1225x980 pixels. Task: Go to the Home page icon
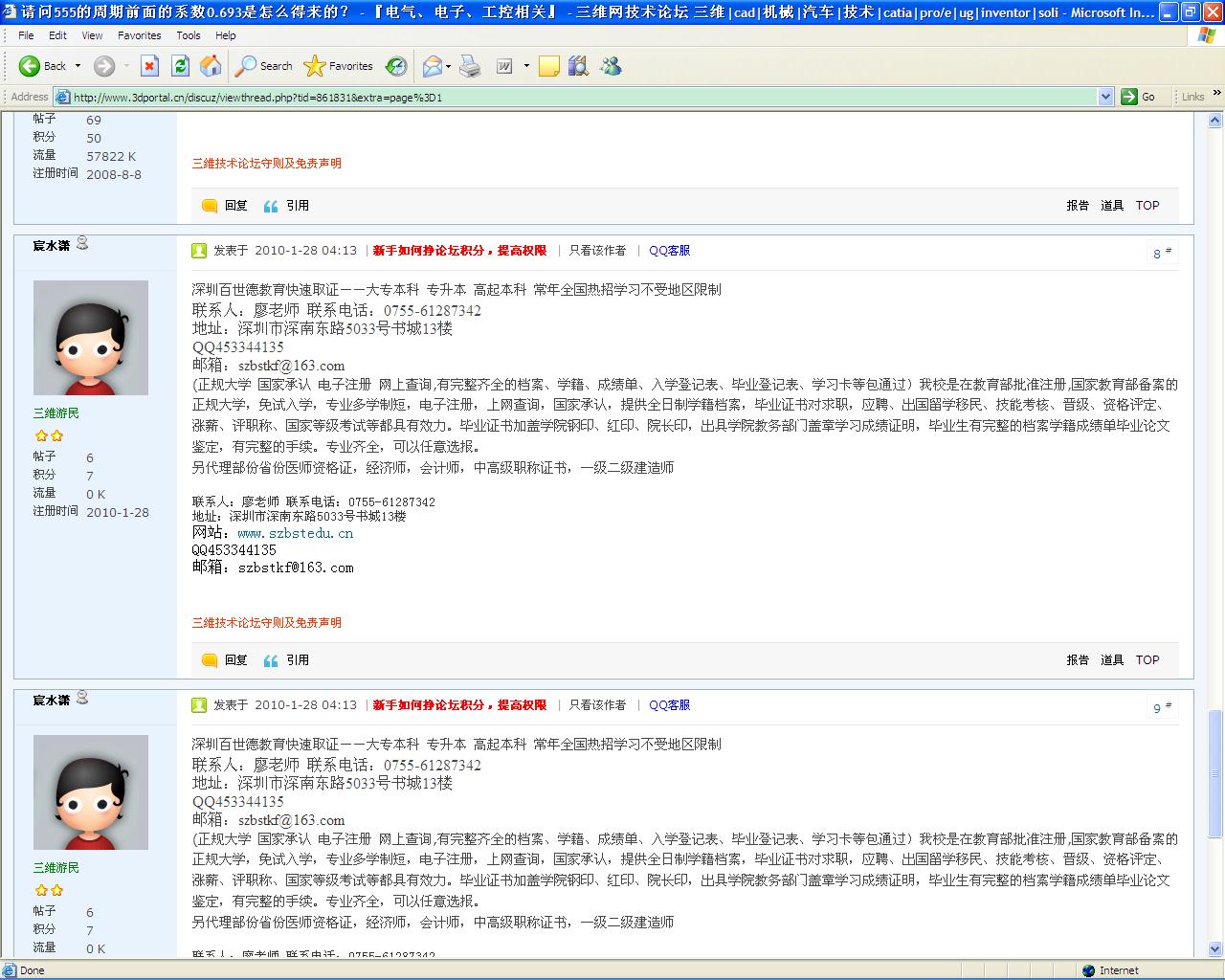pyautogui.click(x=211, y=66)
